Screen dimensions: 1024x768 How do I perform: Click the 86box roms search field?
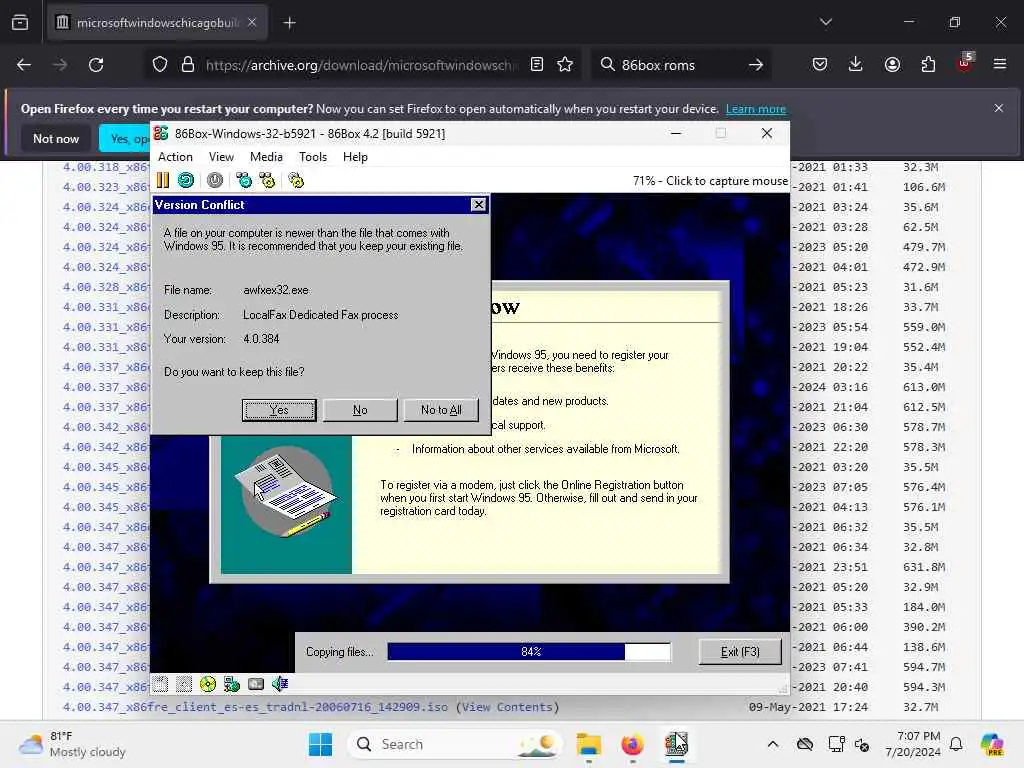point(679,65)
